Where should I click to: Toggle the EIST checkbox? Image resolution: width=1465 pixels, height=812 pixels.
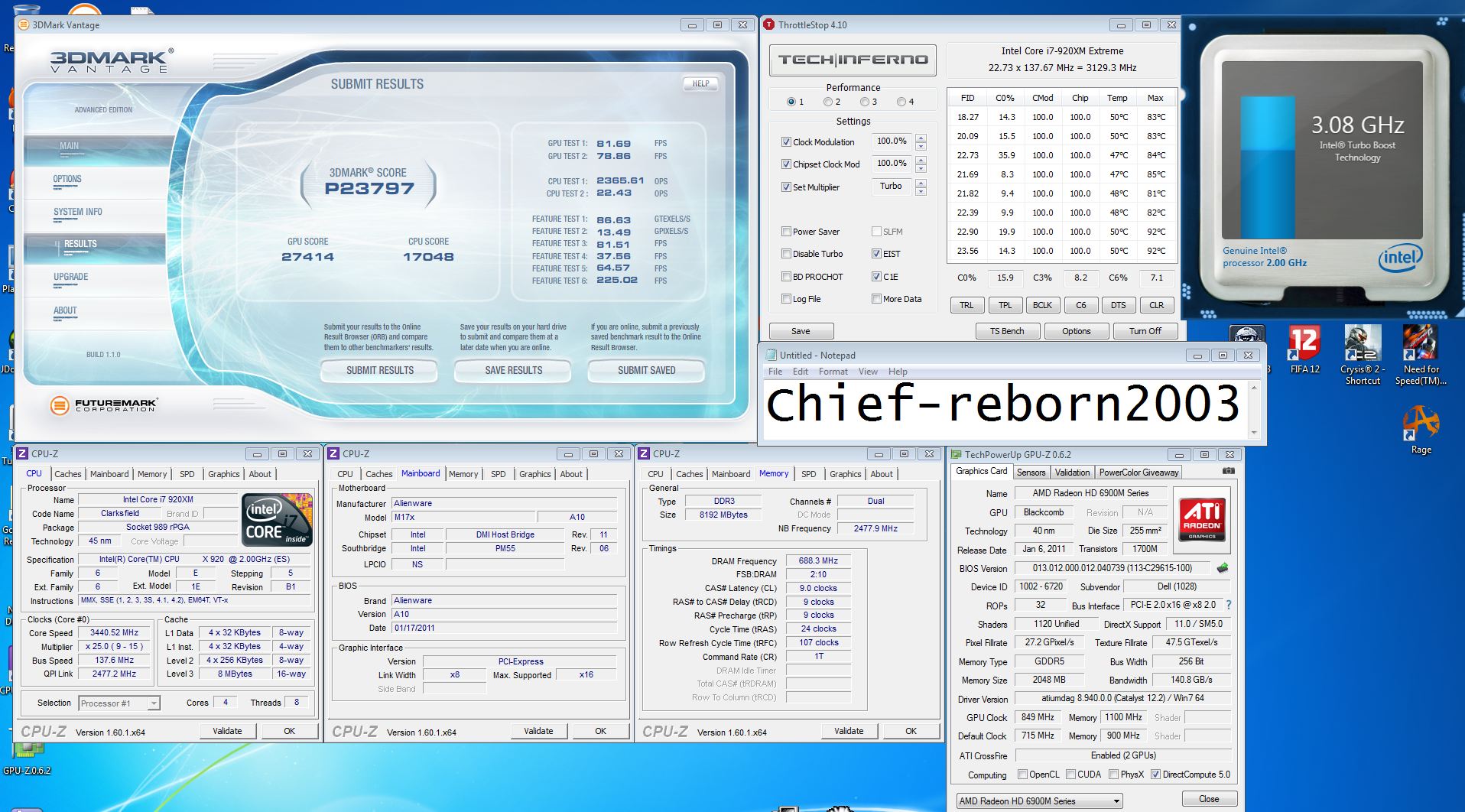coord(876,254)
